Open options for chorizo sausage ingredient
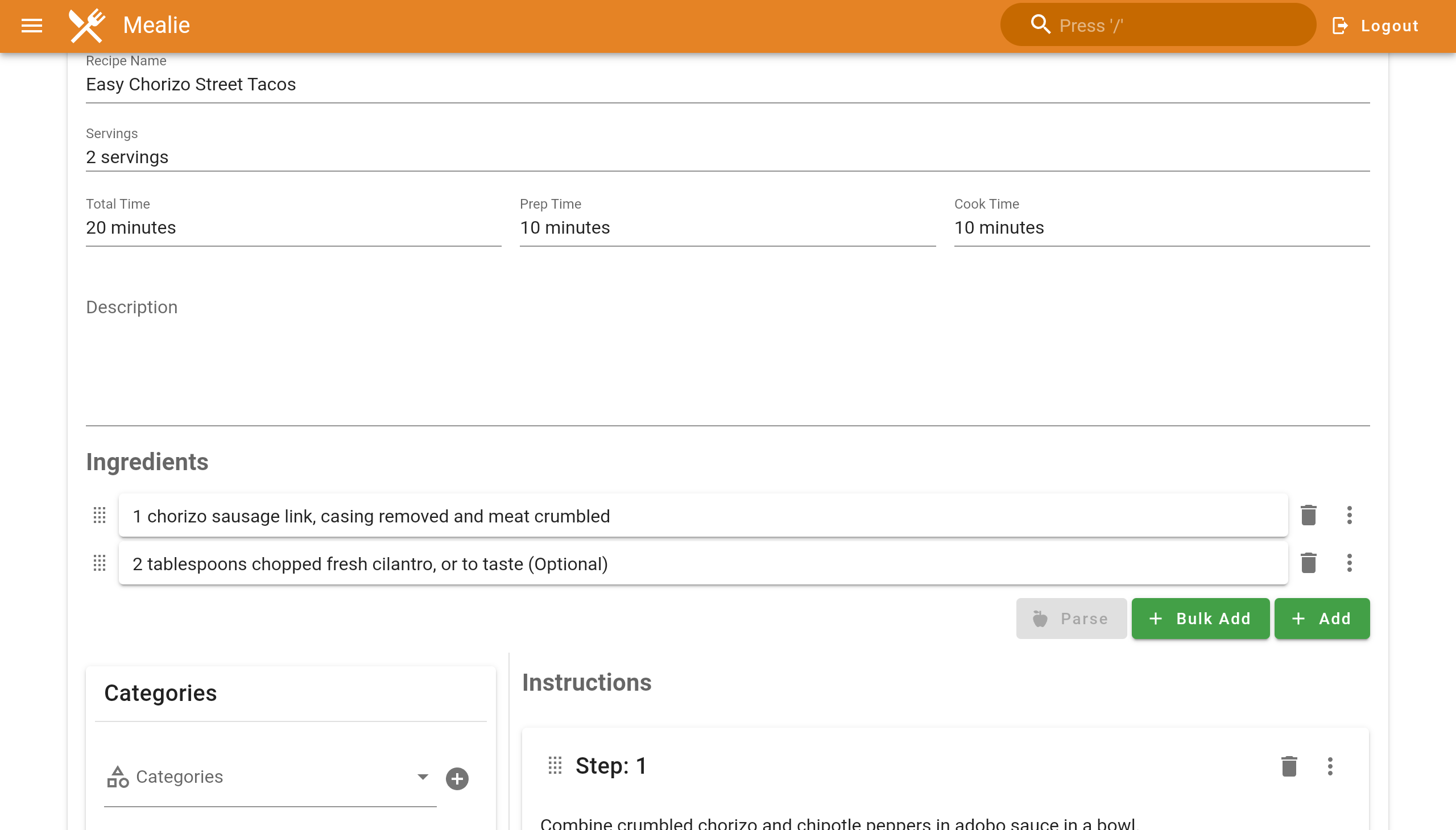The image size is (1456, 830). [x=1349, y=515]
